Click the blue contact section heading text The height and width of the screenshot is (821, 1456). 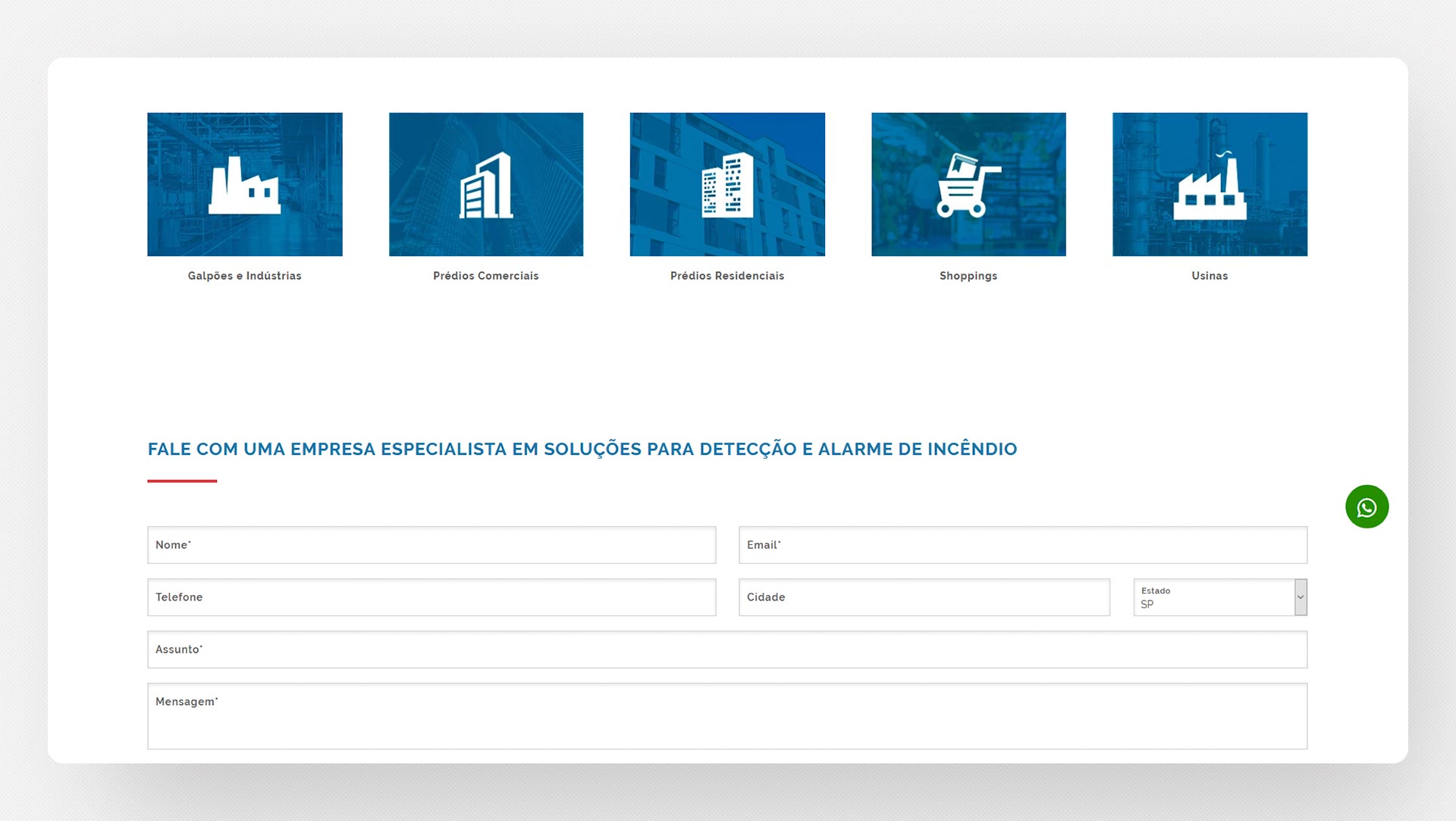tap(582, 449)
